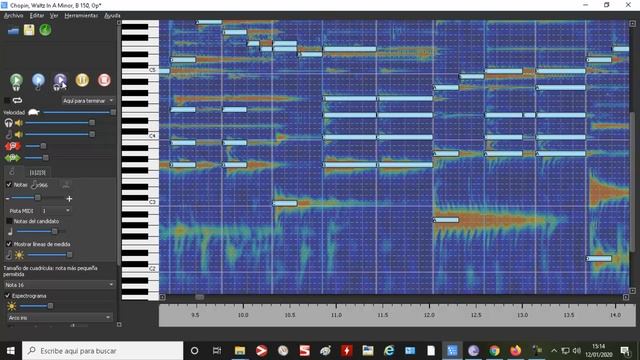This screenshot has width=640, height=360.
Task: Click the minus button of notes sensitivity slider
Action: 7,198
